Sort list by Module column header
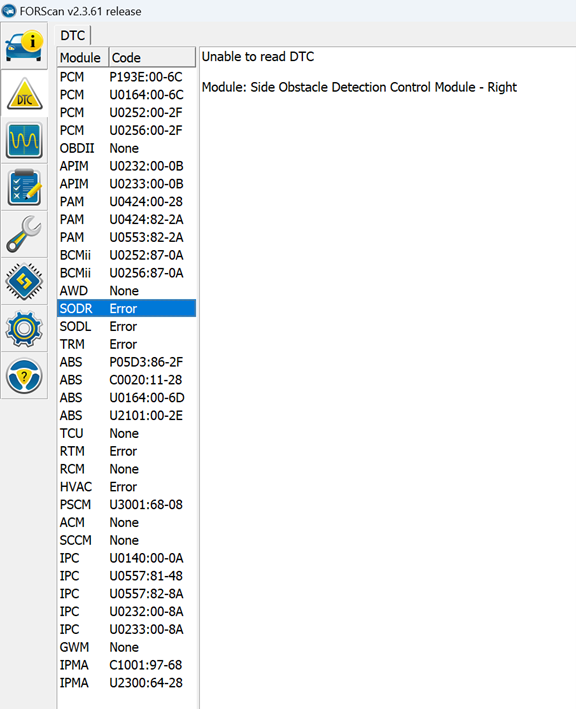 click(x=83, y=57)
